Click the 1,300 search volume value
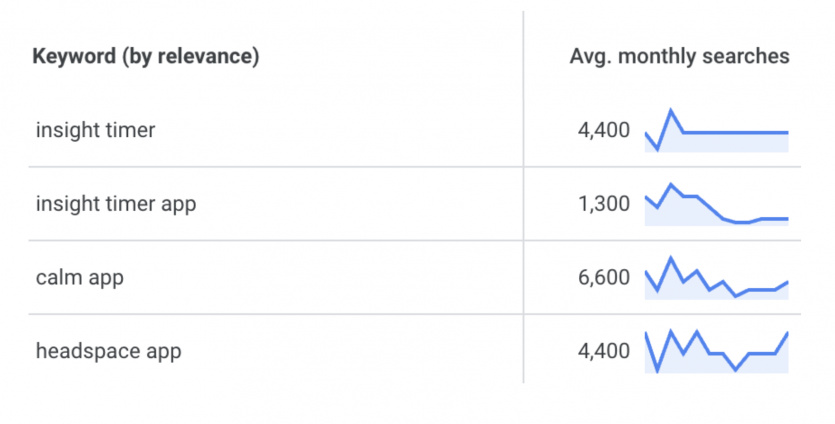This screenshot has height=424, width=835. point(604,204)
